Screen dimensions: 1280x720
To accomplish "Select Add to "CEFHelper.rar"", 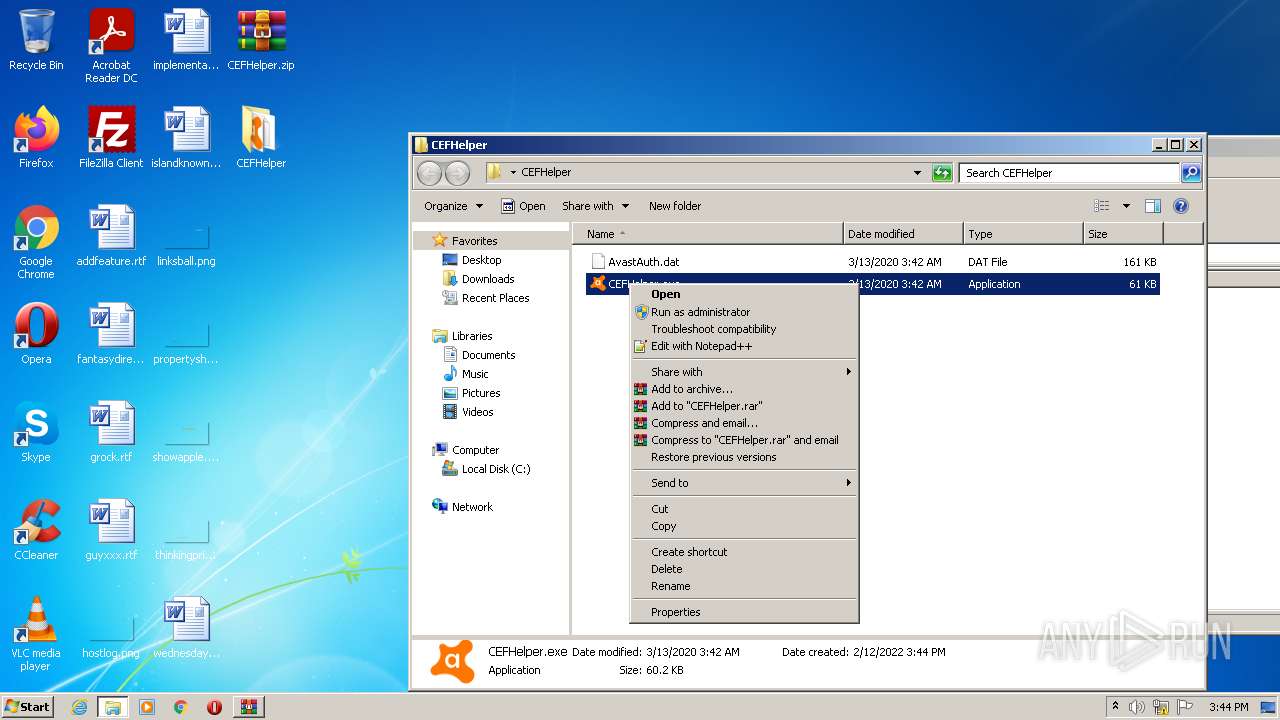I will [x=744, y=406].
